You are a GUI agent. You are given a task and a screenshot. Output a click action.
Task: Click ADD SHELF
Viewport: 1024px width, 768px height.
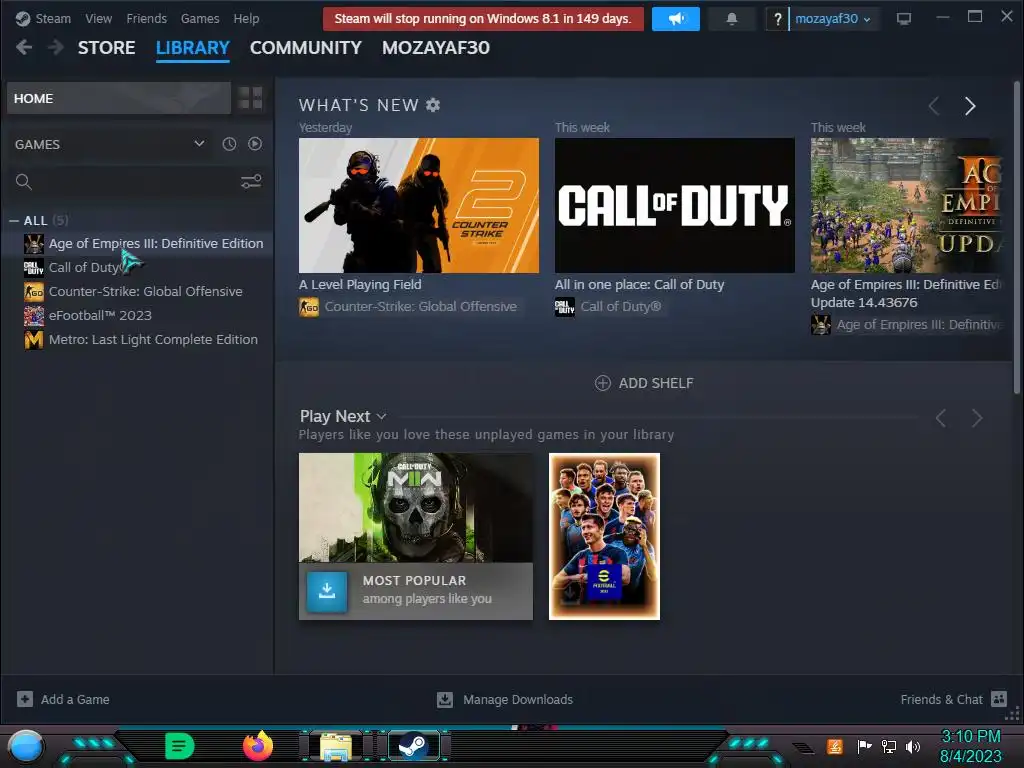pyautogui.click(x=644, y=383)
